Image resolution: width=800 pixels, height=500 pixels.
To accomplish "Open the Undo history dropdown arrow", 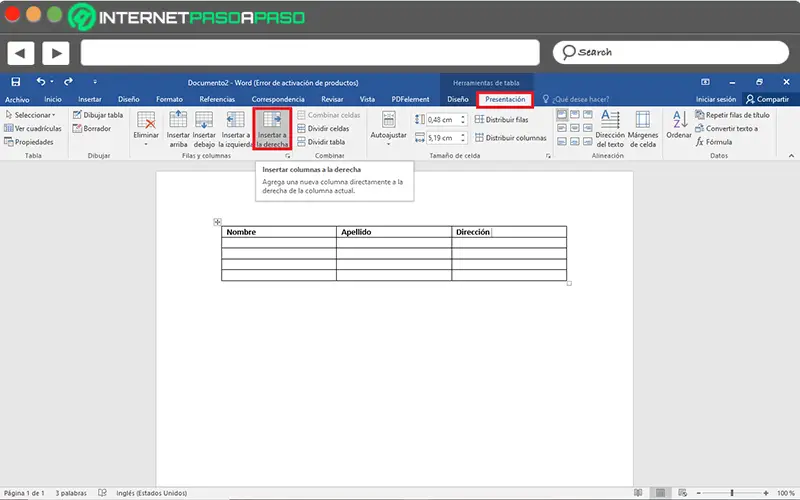I will pyautogui.click(x=52, y=82).
